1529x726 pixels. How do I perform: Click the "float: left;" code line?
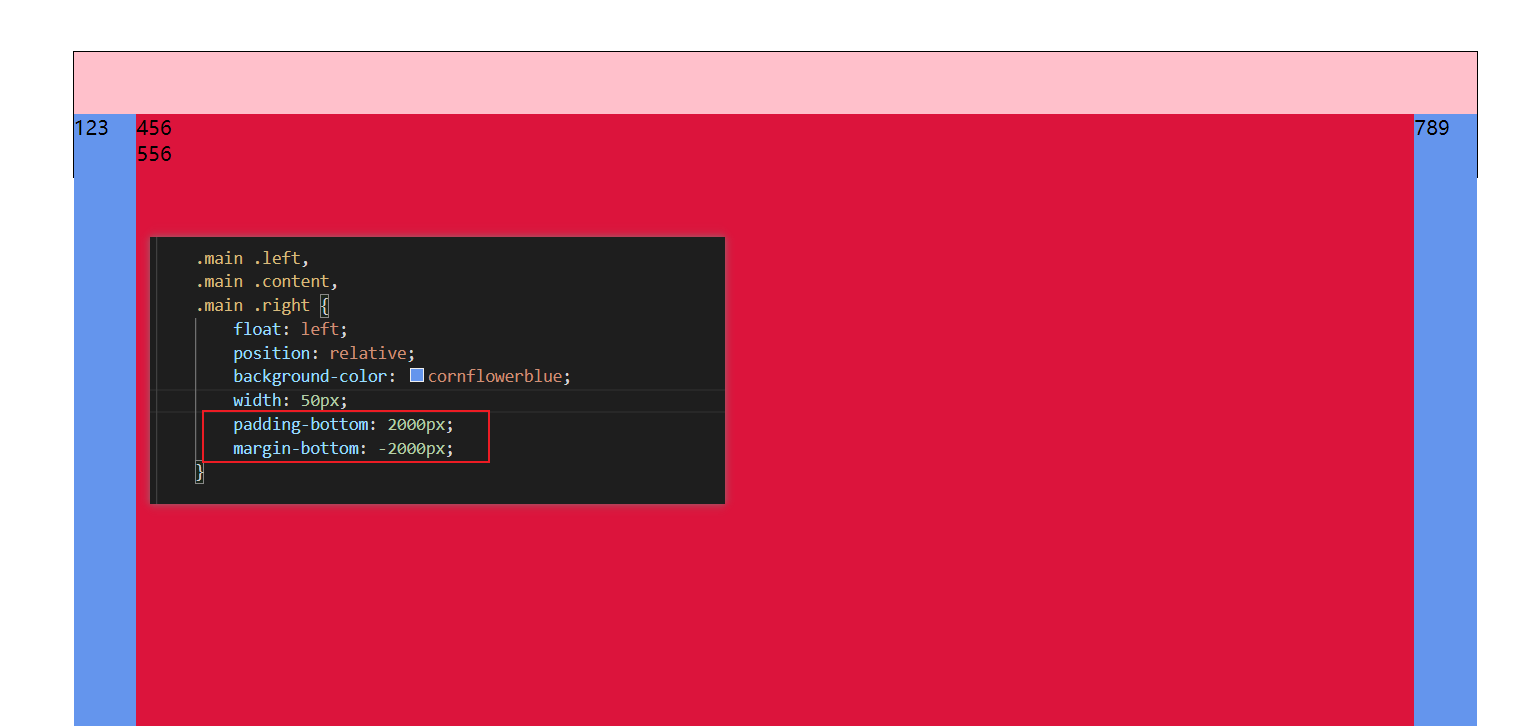coord(290,329)
